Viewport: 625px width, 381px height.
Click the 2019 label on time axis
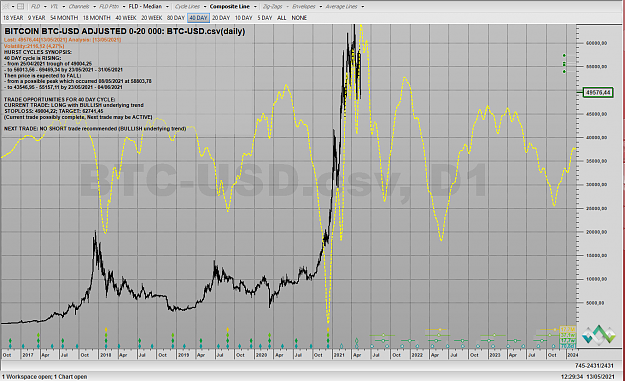[x=183, y=355]
